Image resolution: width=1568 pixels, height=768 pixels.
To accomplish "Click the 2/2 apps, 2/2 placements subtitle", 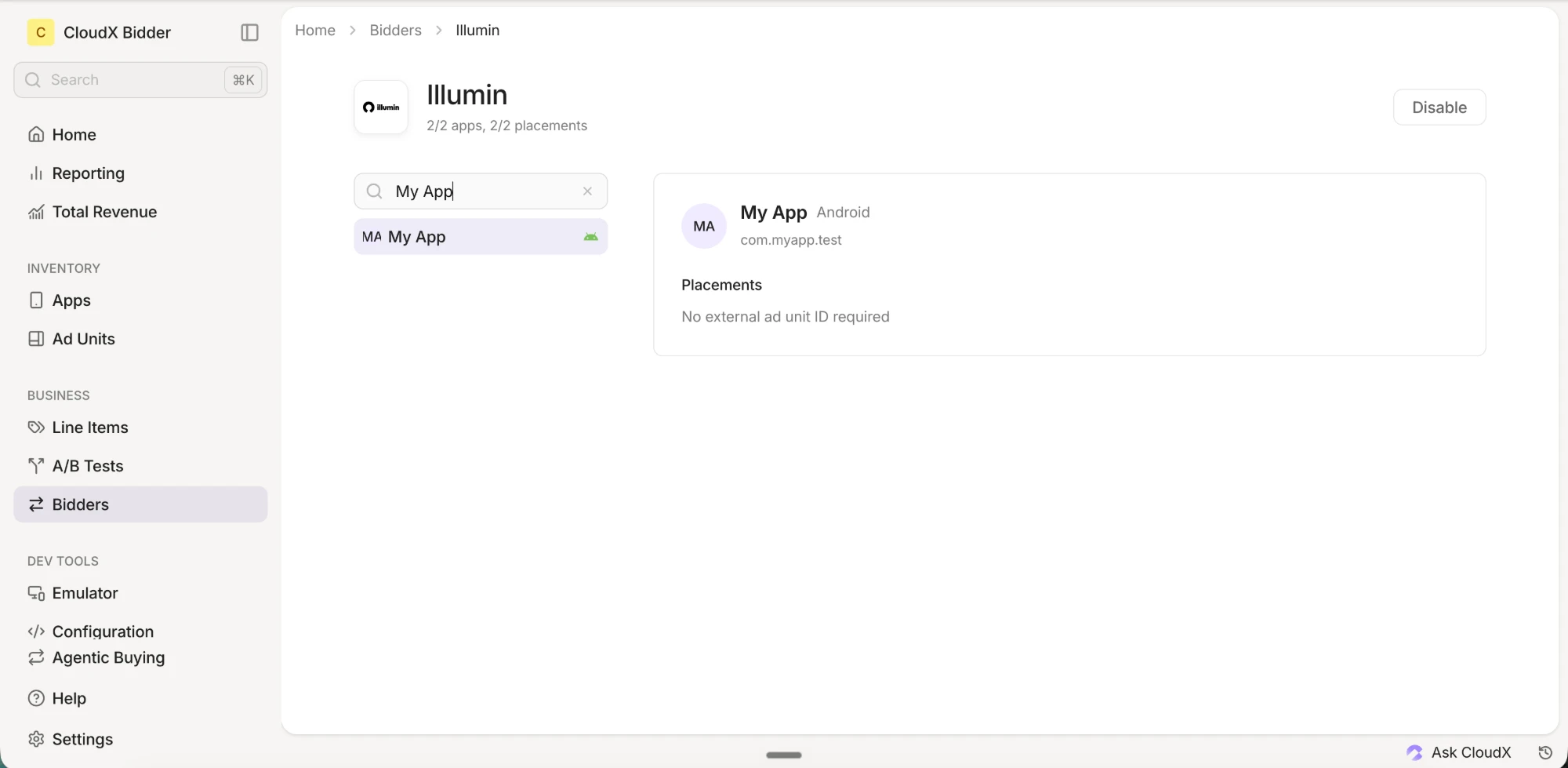I will 506,126.
